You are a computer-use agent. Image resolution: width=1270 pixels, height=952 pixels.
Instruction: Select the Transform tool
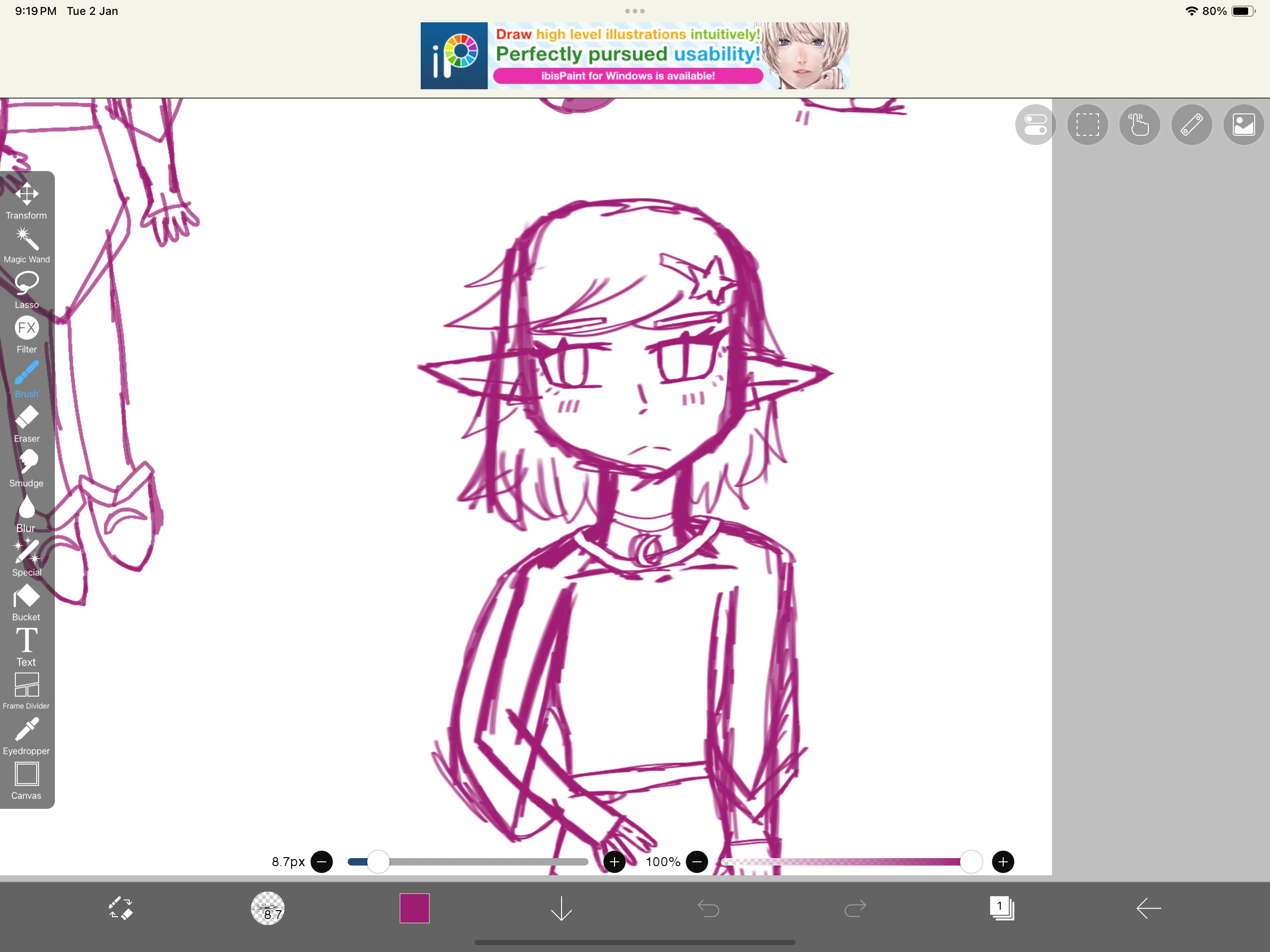click(26, 201)
